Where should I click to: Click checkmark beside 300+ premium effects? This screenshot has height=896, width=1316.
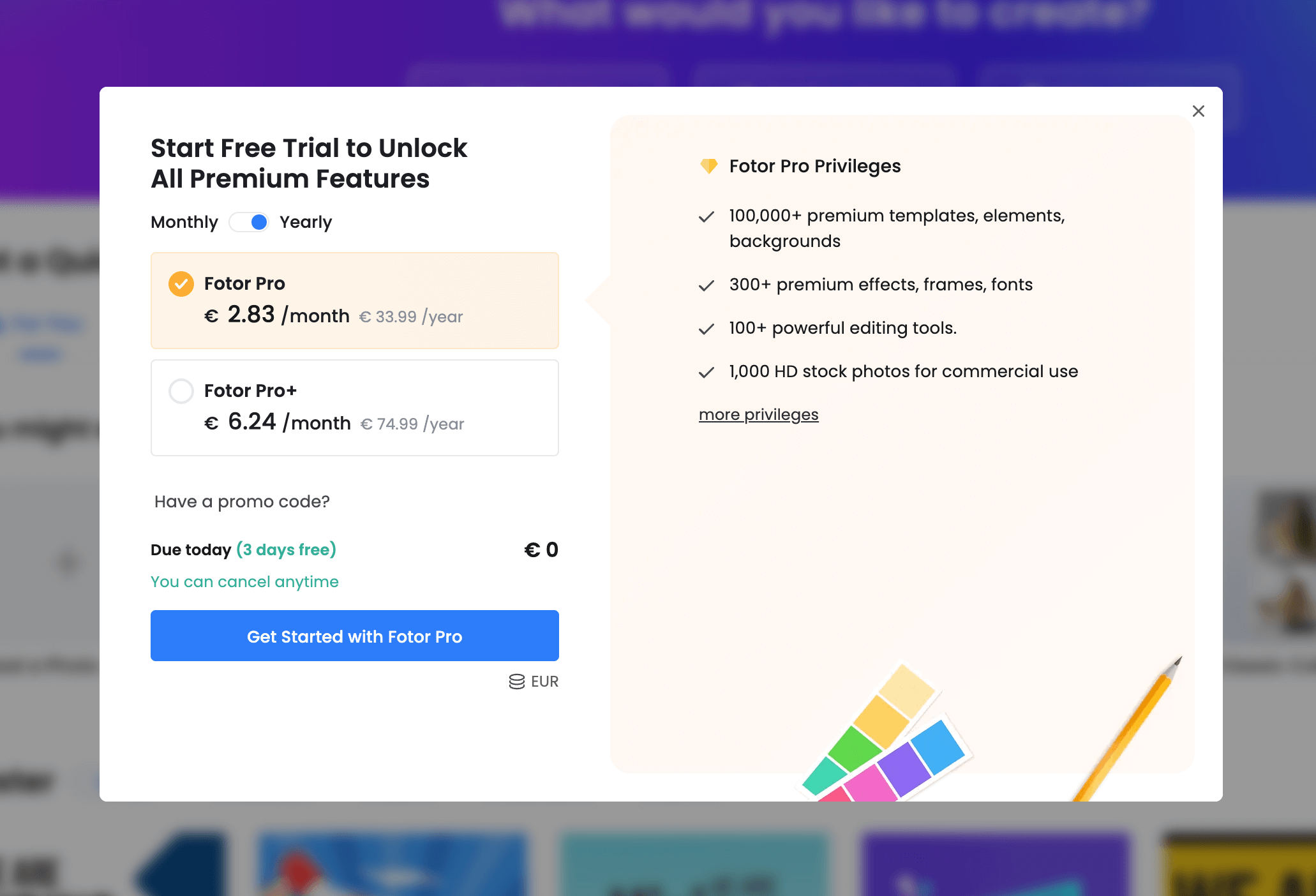(707, 285)
